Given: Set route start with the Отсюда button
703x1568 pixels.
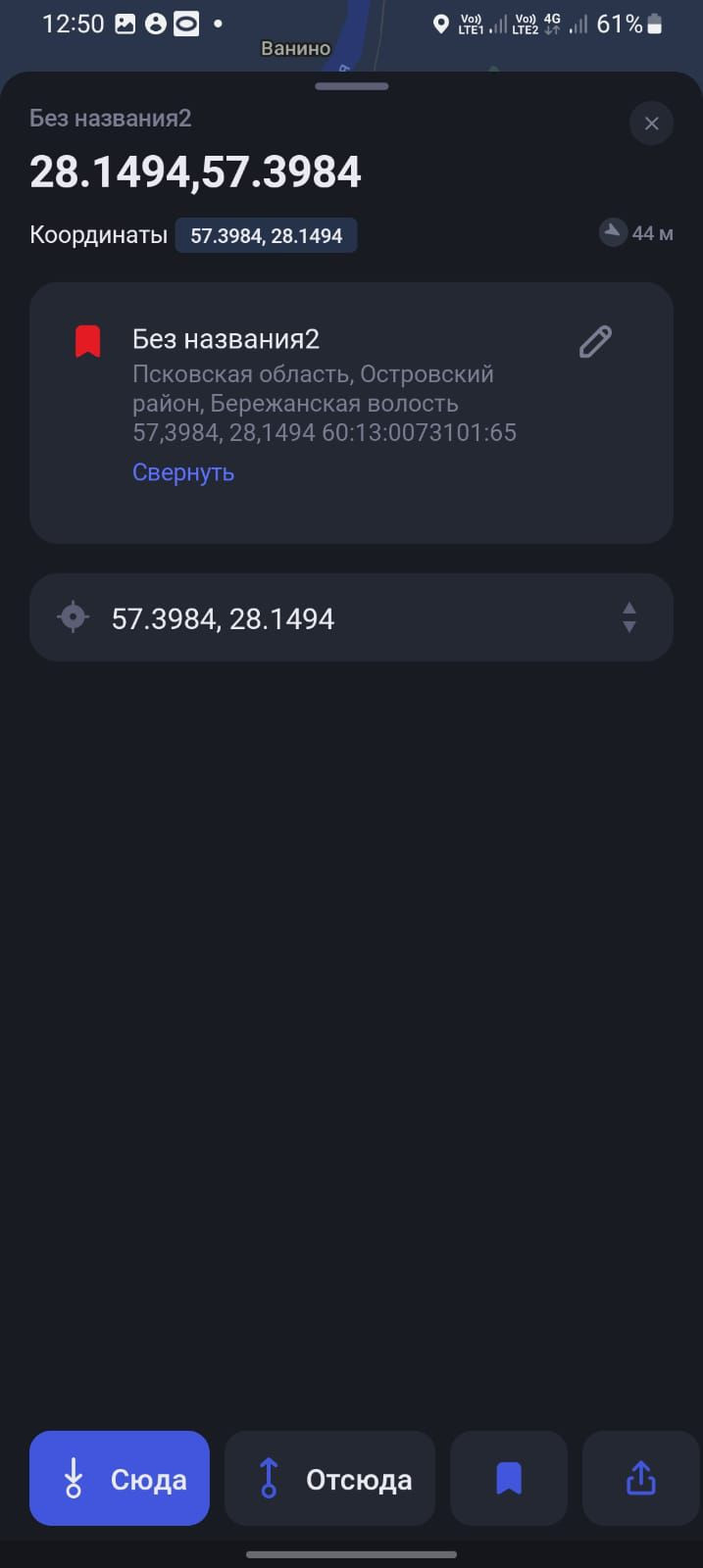Looking at the screenshot, I should pos(329,1478).
